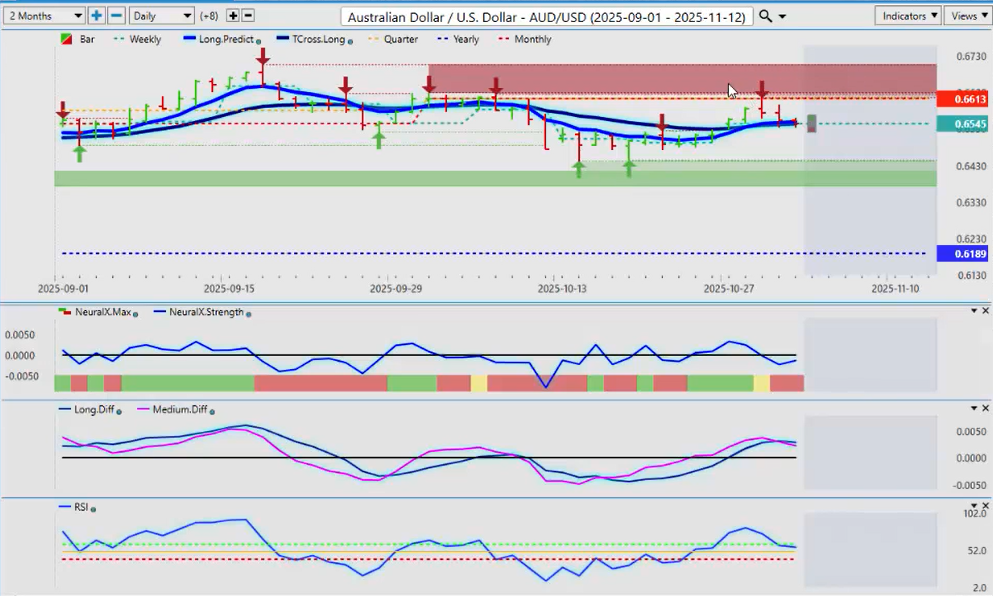Expand the NeuralX panel options arrow
The image size is (993, 596).
[x=973, y=311]
